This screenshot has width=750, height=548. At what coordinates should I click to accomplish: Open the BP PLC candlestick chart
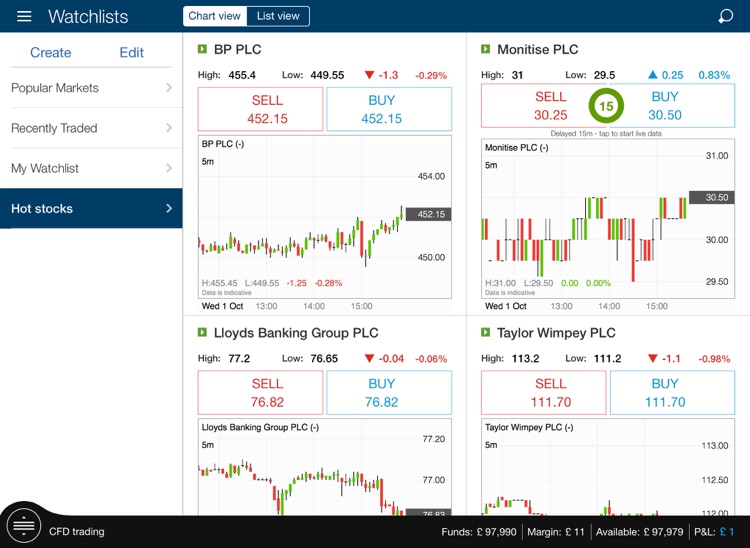pyautogui.click(x=325, y=217)
